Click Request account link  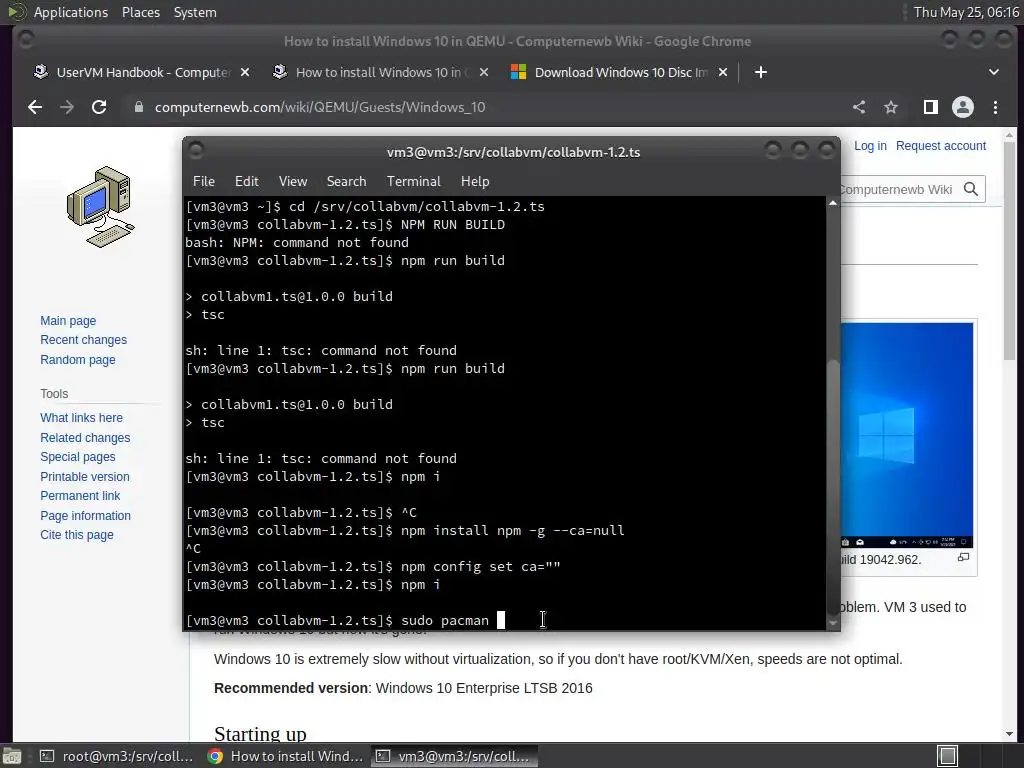pyautogui.click(x=940, y=146)
